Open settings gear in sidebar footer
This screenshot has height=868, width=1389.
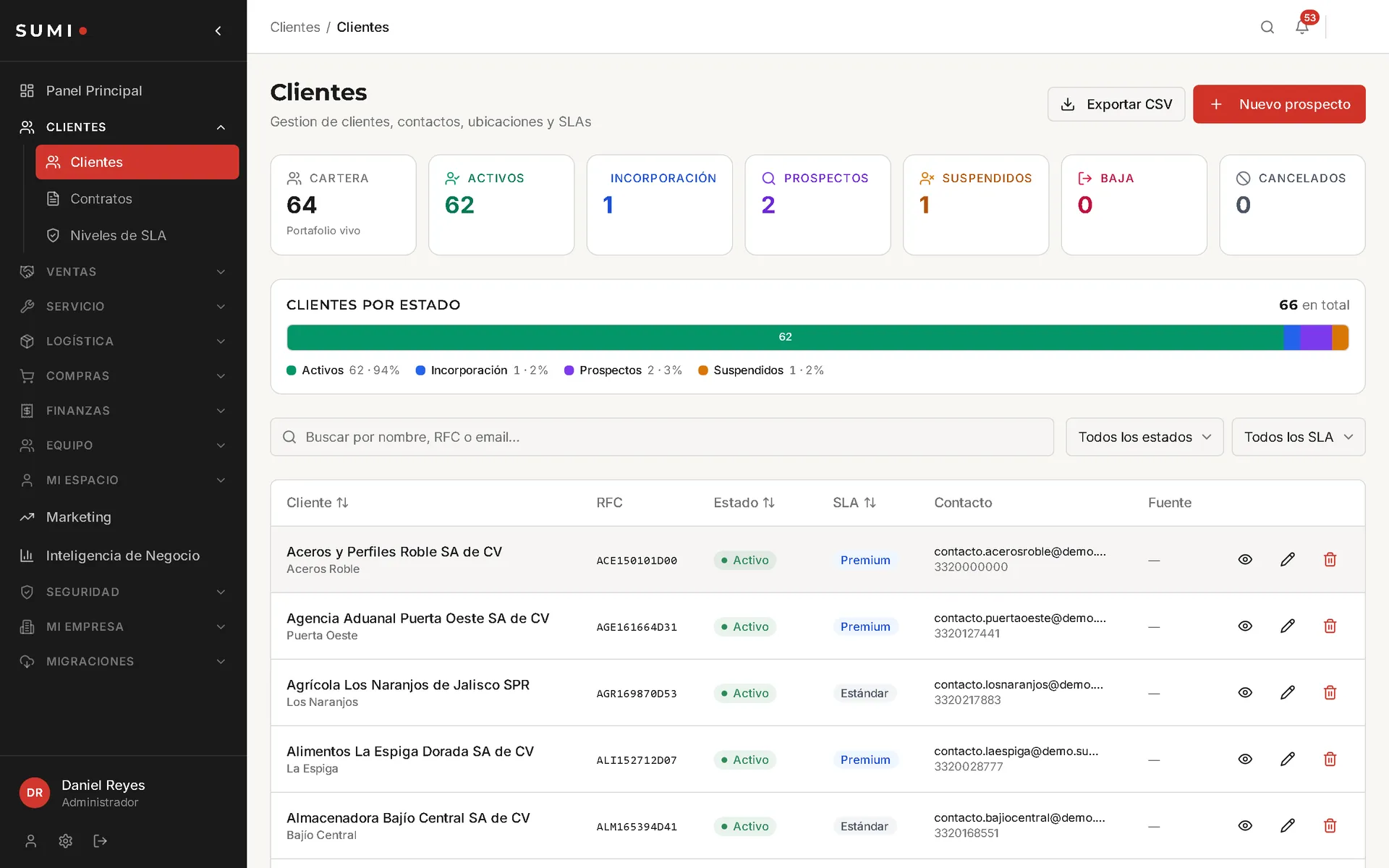pos(65,841)
